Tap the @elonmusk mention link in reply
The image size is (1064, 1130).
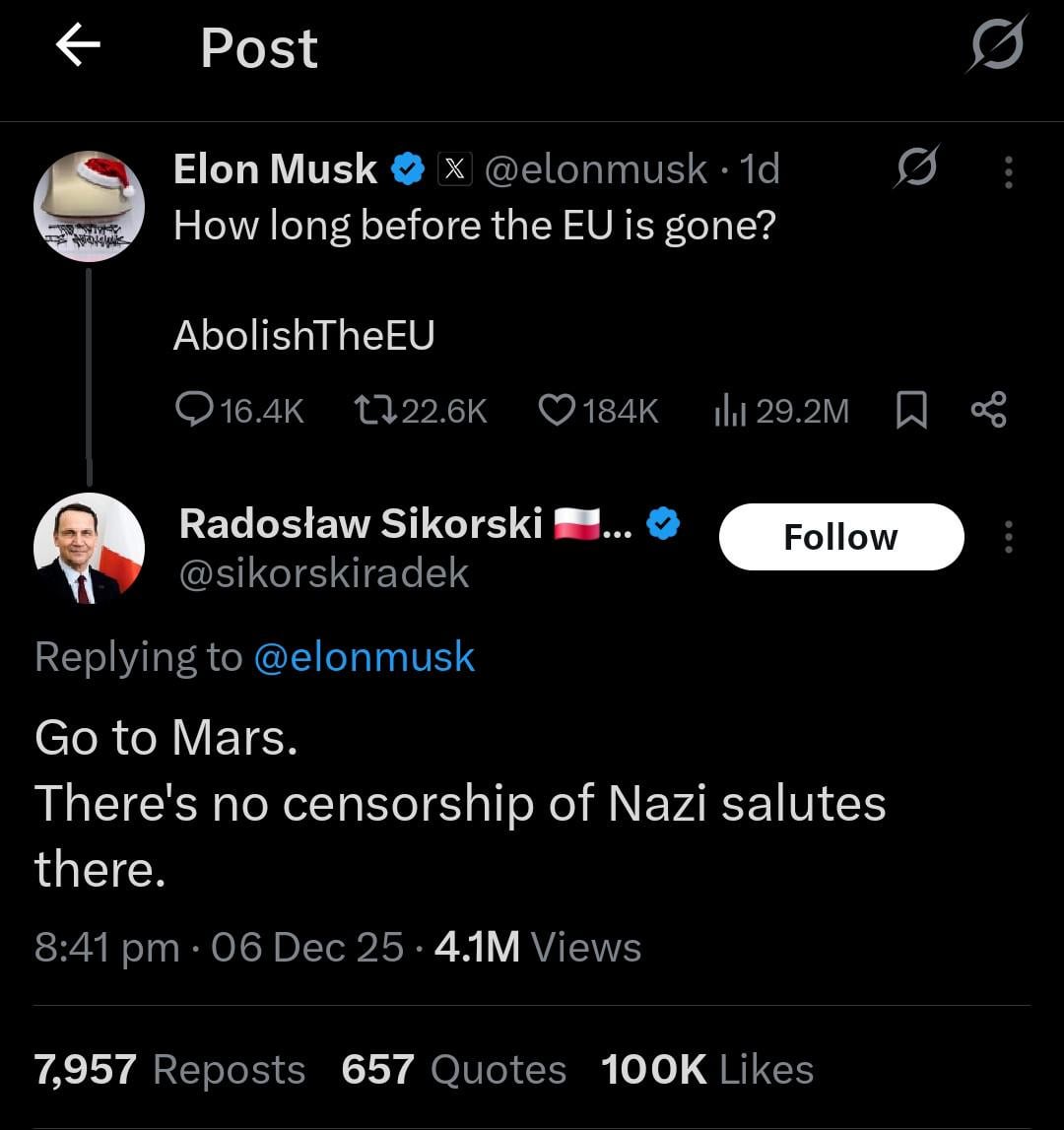(x=364, y=657)
